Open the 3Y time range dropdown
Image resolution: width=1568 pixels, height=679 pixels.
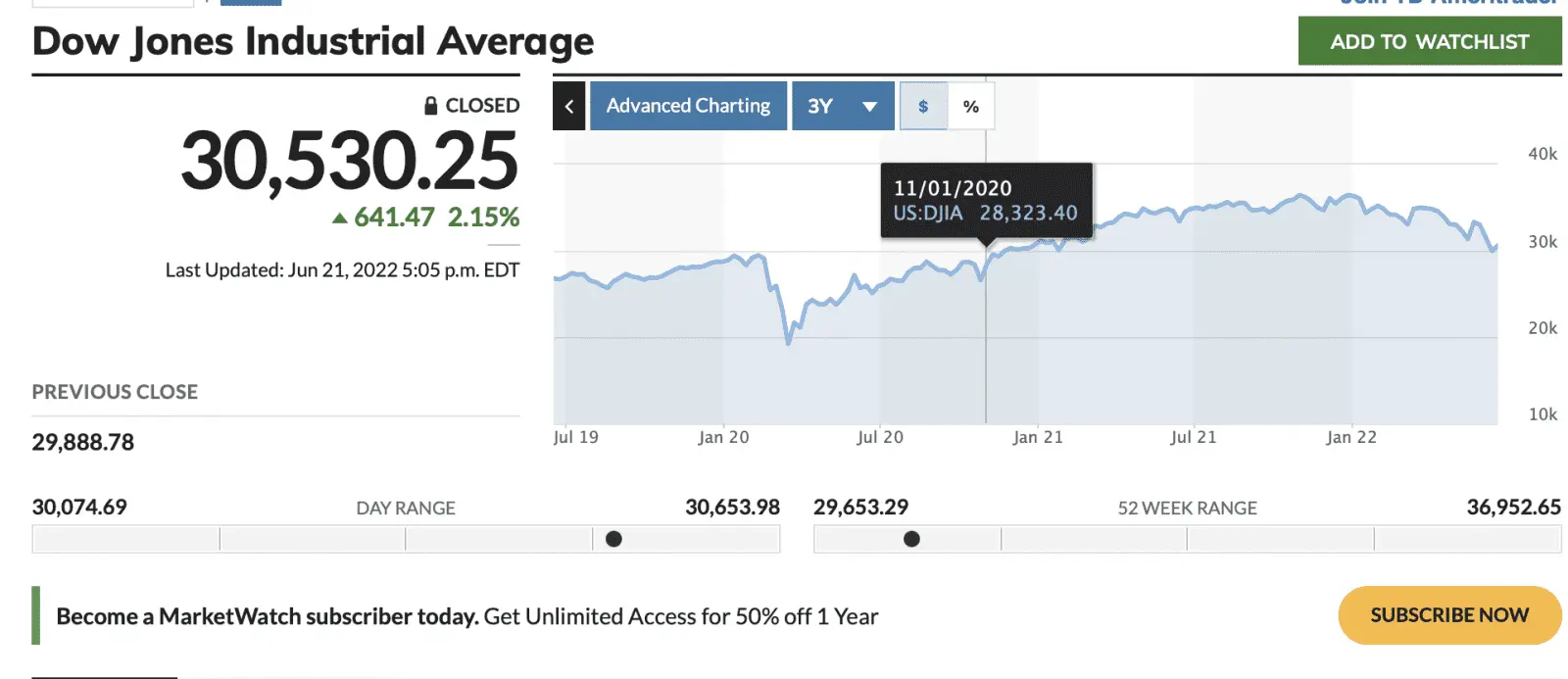point(843,106)
